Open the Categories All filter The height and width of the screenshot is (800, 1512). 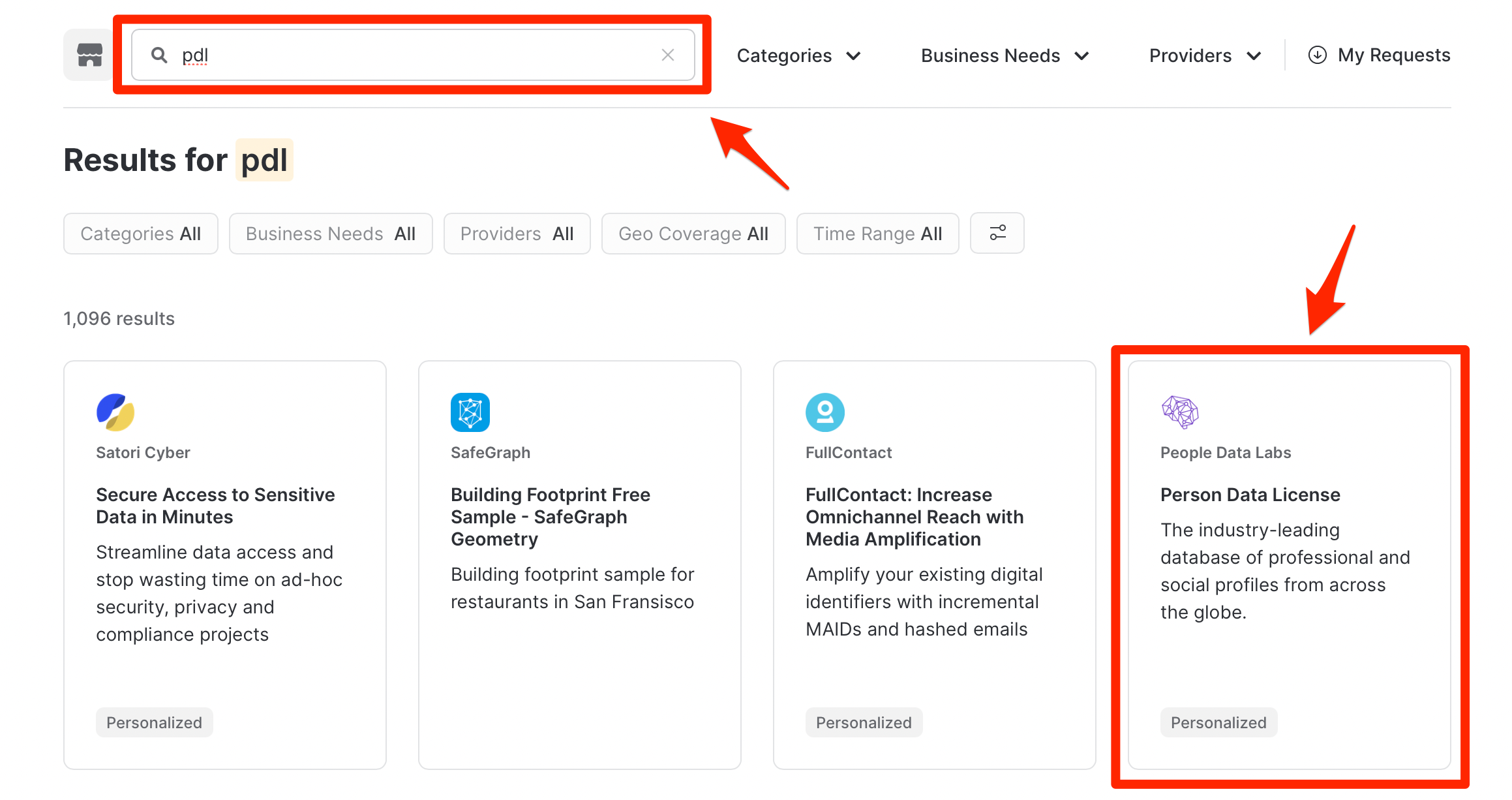(140, 234)
